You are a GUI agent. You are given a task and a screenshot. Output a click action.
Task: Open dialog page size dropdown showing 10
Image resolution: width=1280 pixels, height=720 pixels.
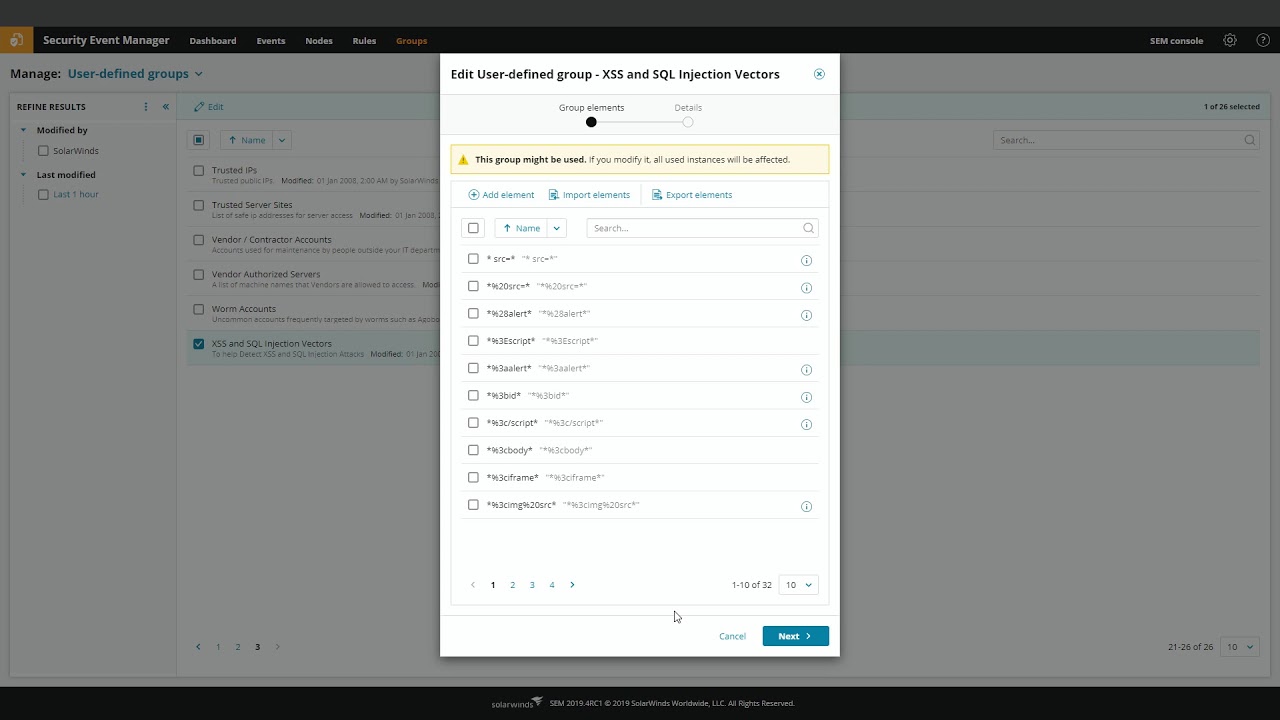pyautogui.click(x=798, y=585)
